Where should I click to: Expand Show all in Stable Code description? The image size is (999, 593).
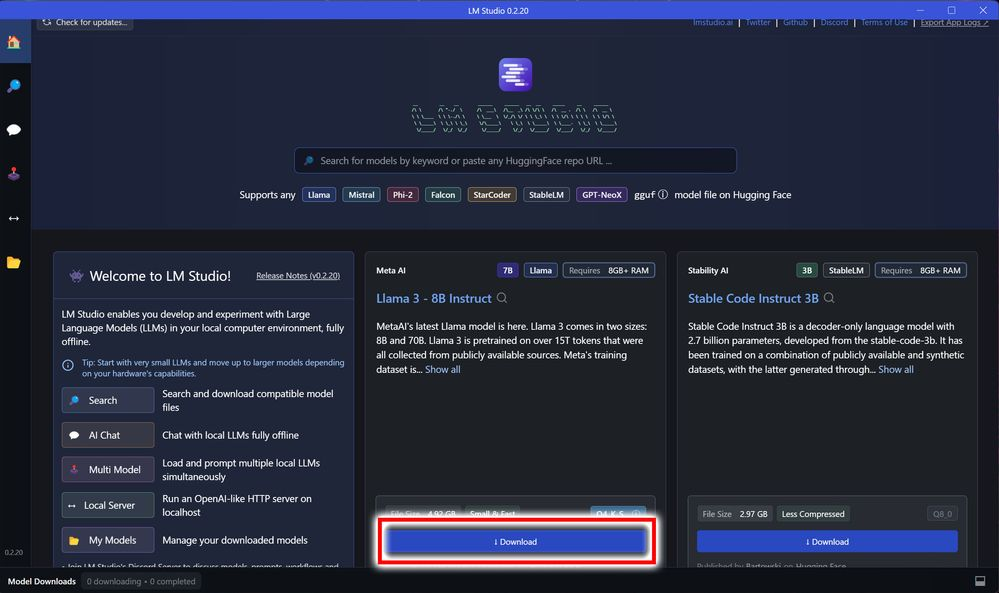click(x=896, y=369)
